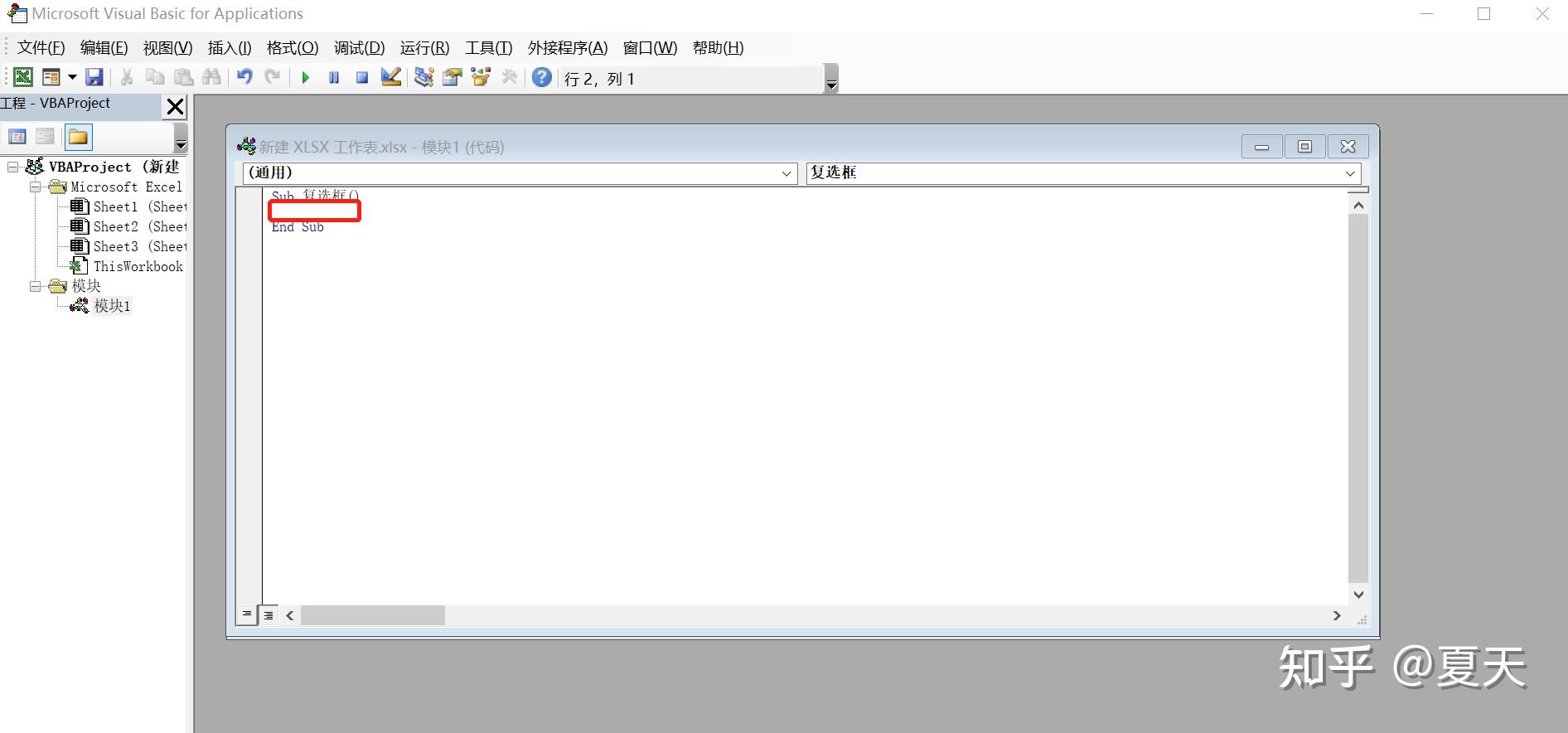Open the 文件(F) menu

tap(41, 48)
